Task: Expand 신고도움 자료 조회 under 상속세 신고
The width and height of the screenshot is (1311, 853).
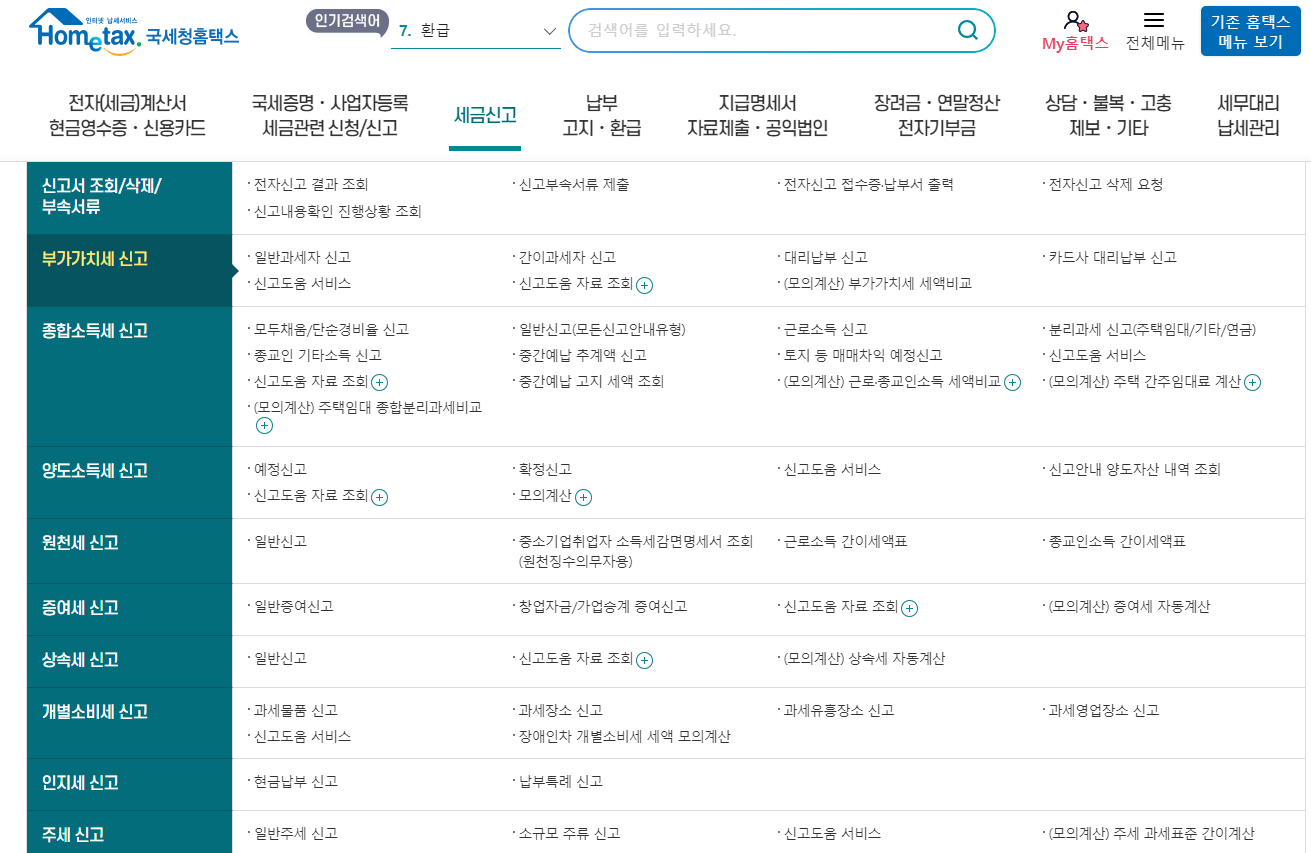Action: (645, 661)
